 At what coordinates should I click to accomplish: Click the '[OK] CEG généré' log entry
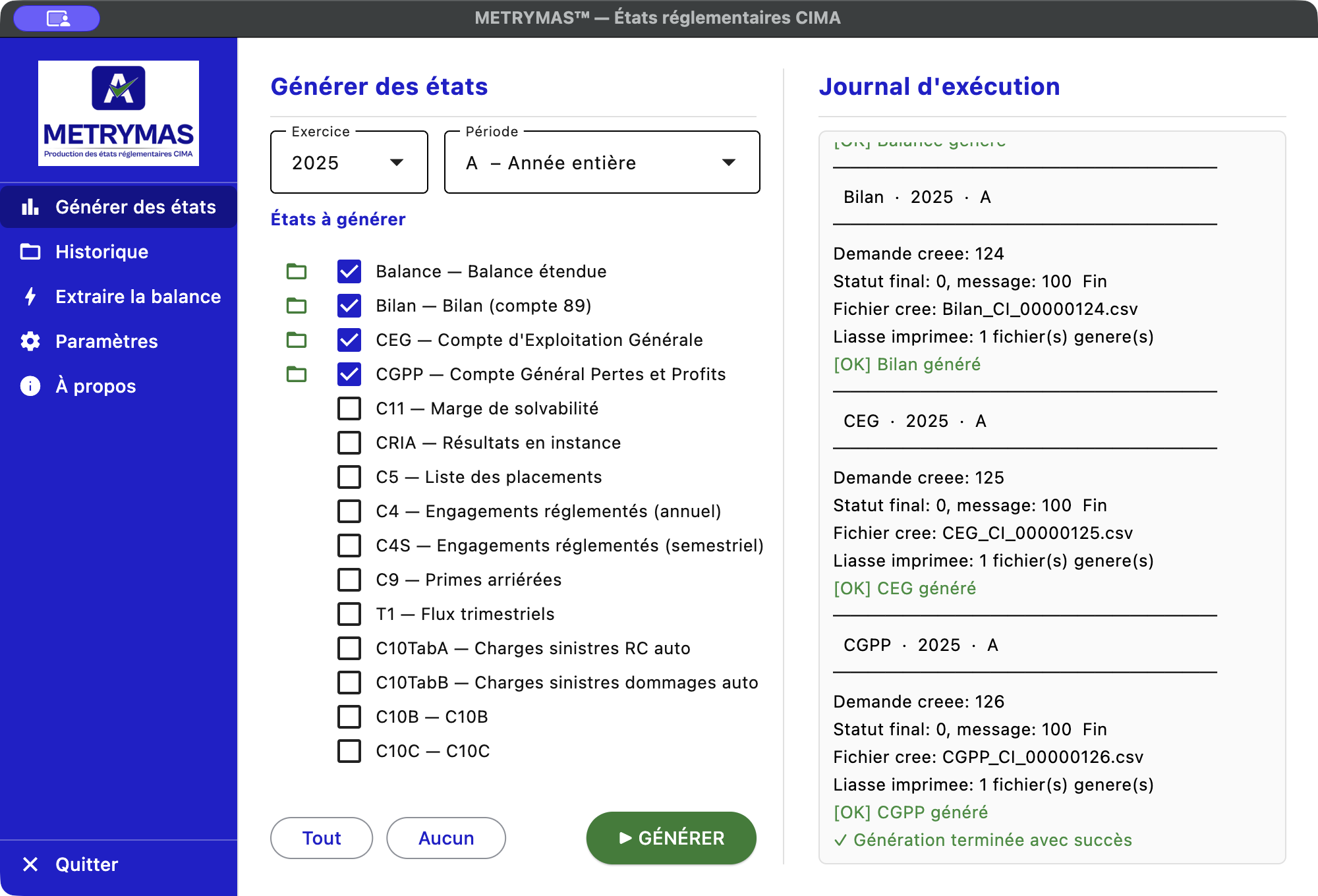tap(905, 588)
